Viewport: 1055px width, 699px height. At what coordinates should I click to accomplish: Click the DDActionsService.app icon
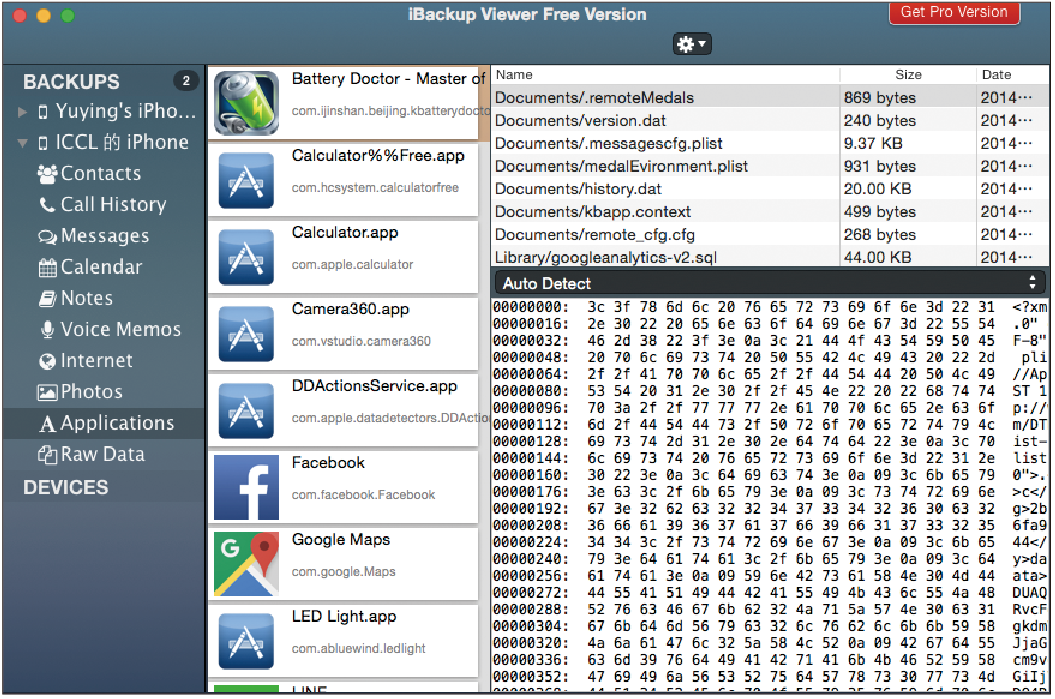click(246, 410)
